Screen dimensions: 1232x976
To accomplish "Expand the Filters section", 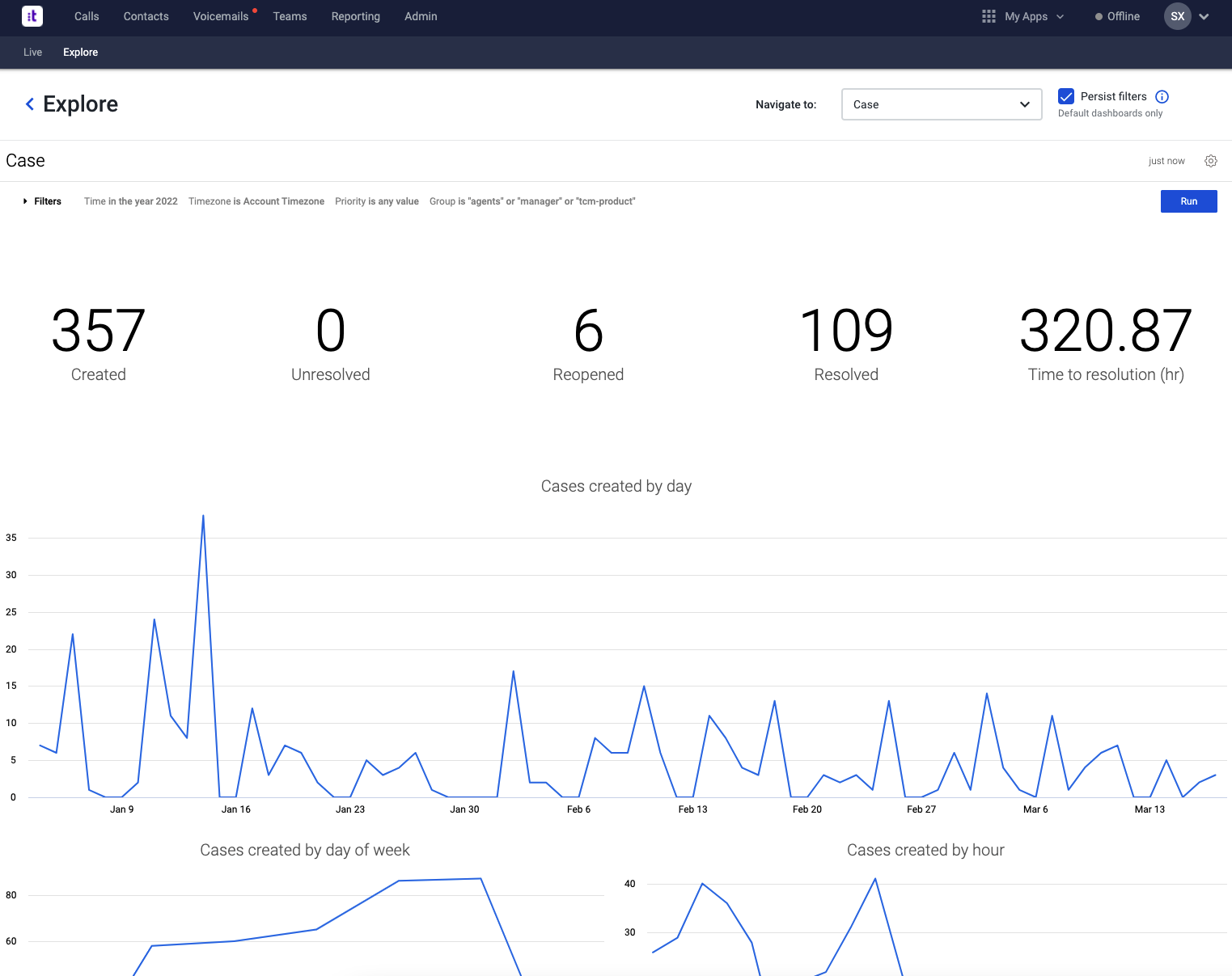I will tap(41, 201).
